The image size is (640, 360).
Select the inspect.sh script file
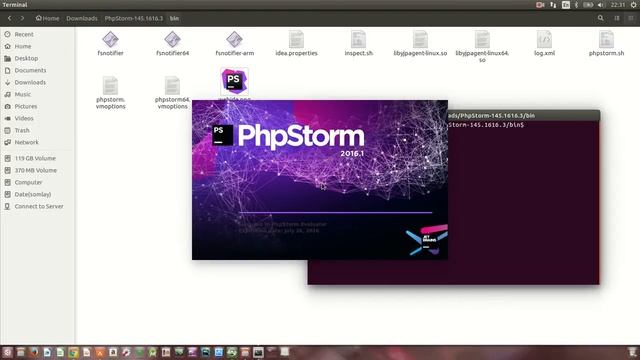point(358,43)
